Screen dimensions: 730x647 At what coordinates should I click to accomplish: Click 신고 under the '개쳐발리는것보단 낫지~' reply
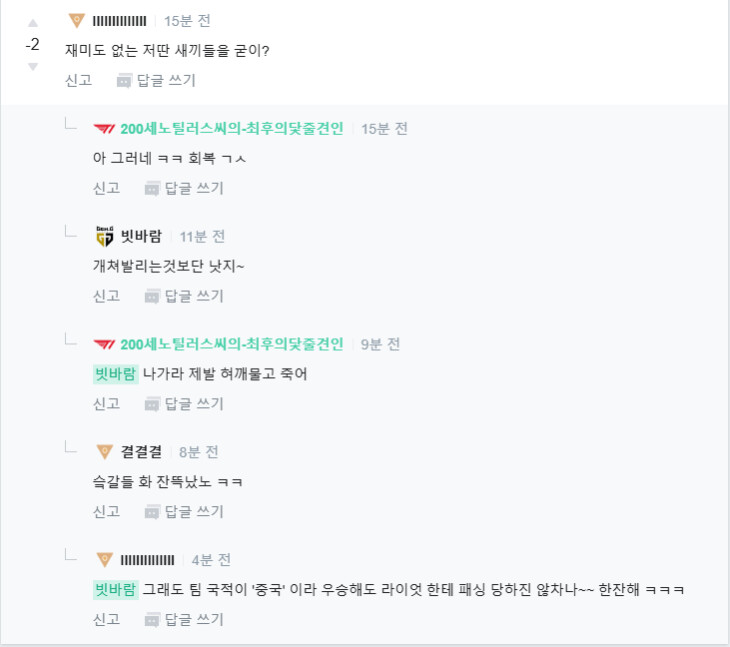106,296
